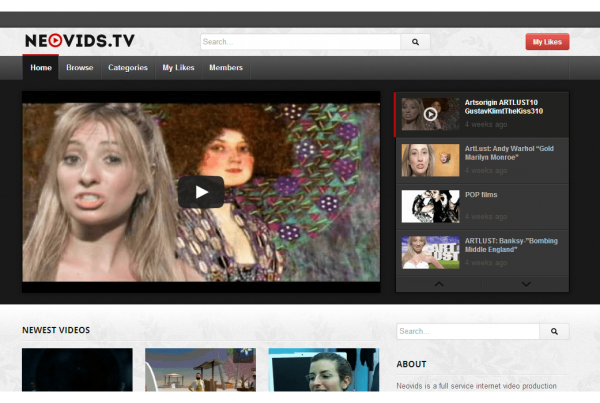Open the woman with glasses video thumbnail
Viewport: 600px width, 403px height.
[x=324, y=370]
